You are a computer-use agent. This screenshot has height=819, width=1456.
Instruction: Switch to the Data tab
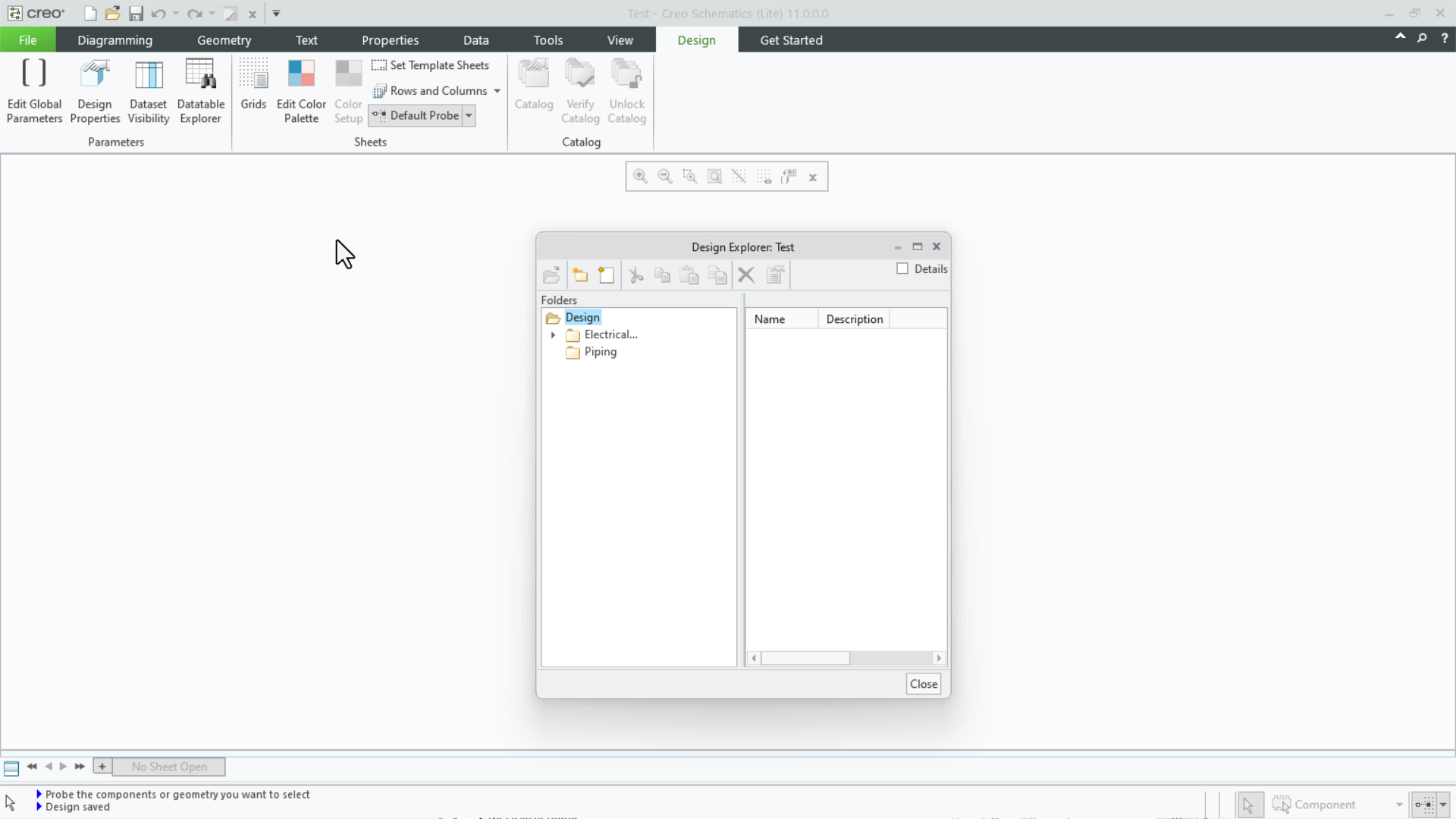tap(475, 40)
